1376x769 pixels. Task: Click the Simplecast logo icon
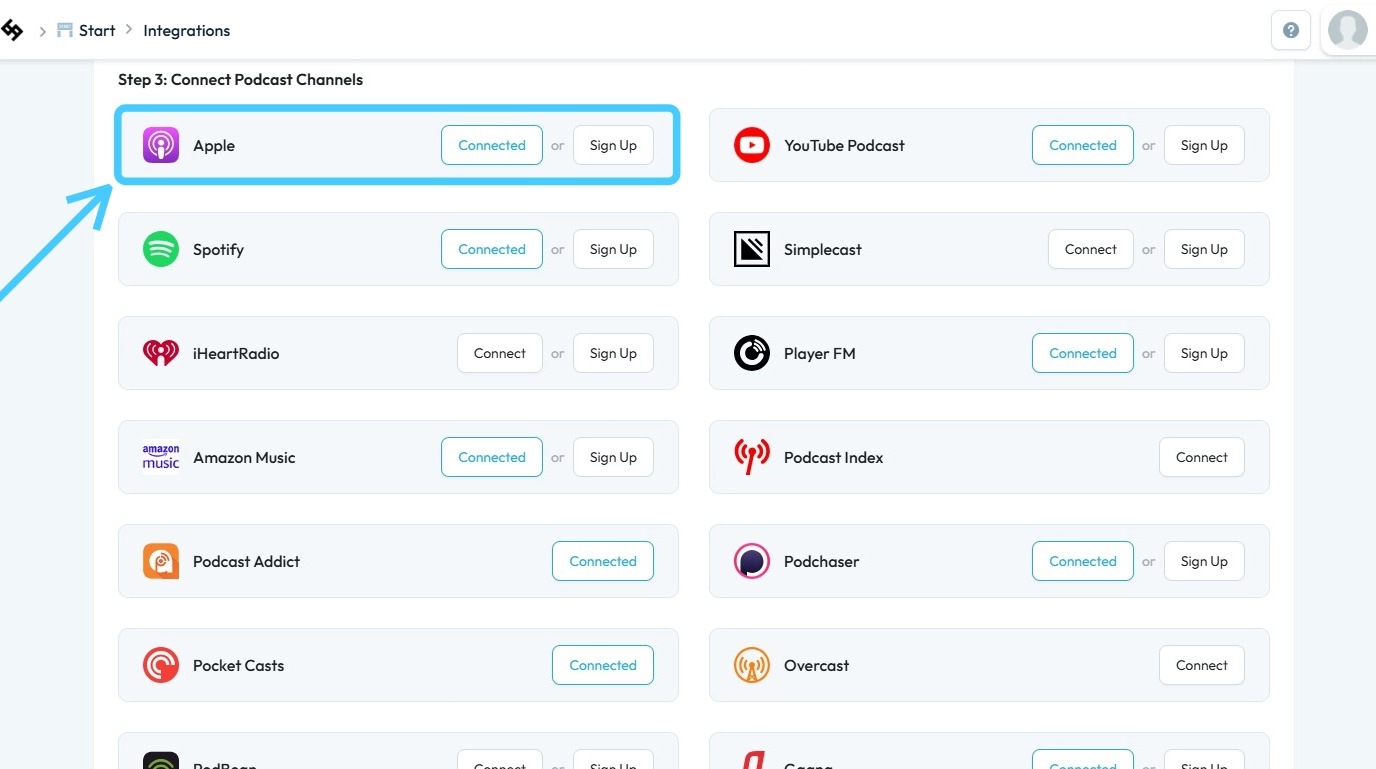tap(751, 249)
